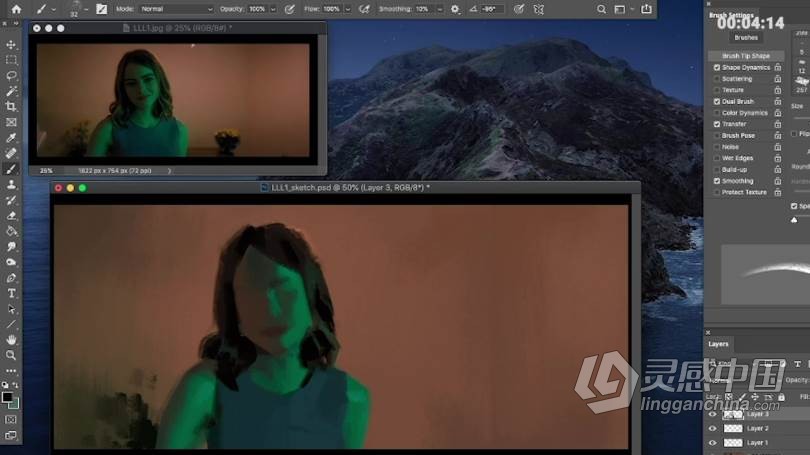Select the Pen tool
The height and width of the screenshot is (455, 810).
point(11,278)
